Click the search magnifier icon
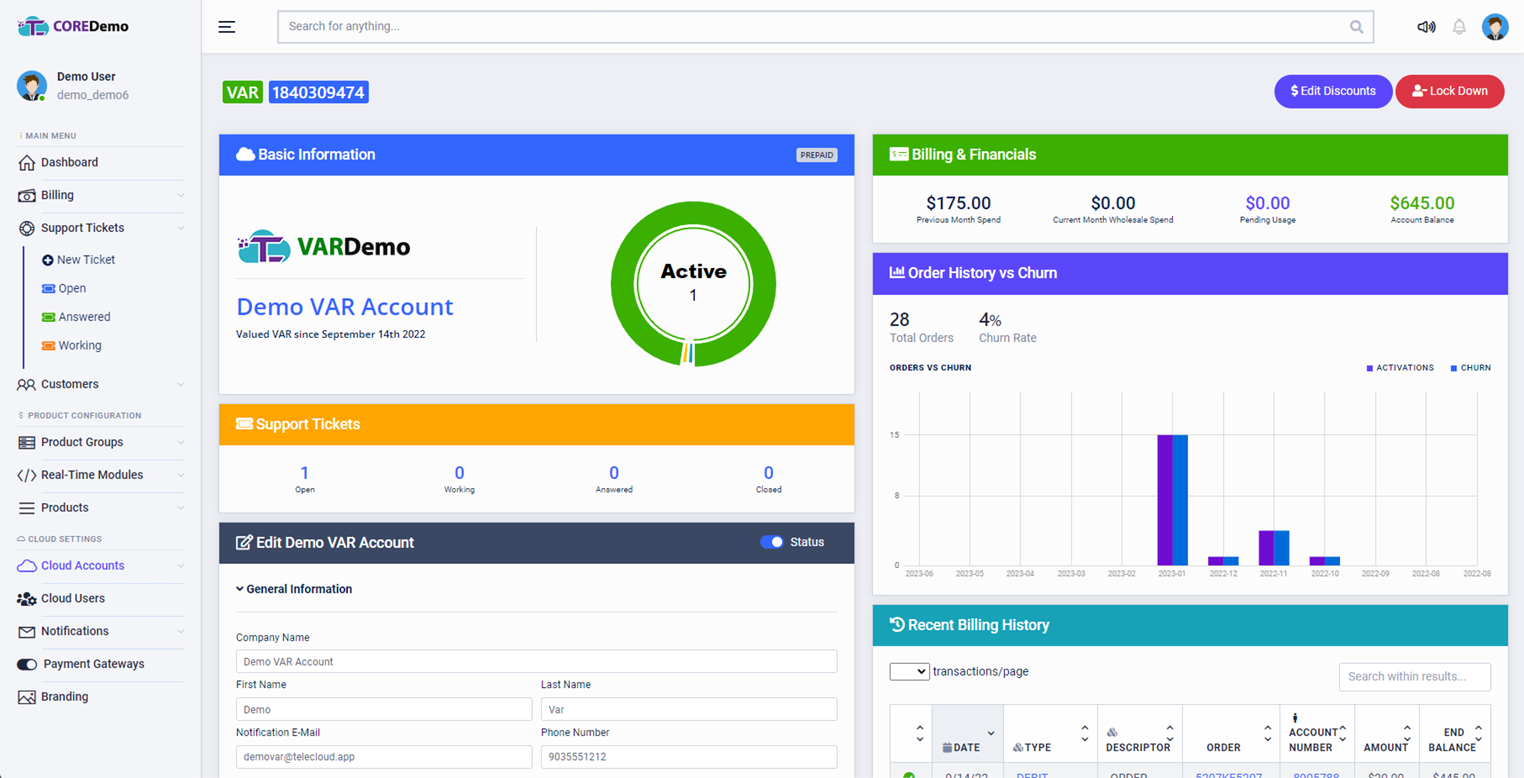The width and height of the screenshot is (1524, 778). pyautogui.click(x=1356, y=27)
